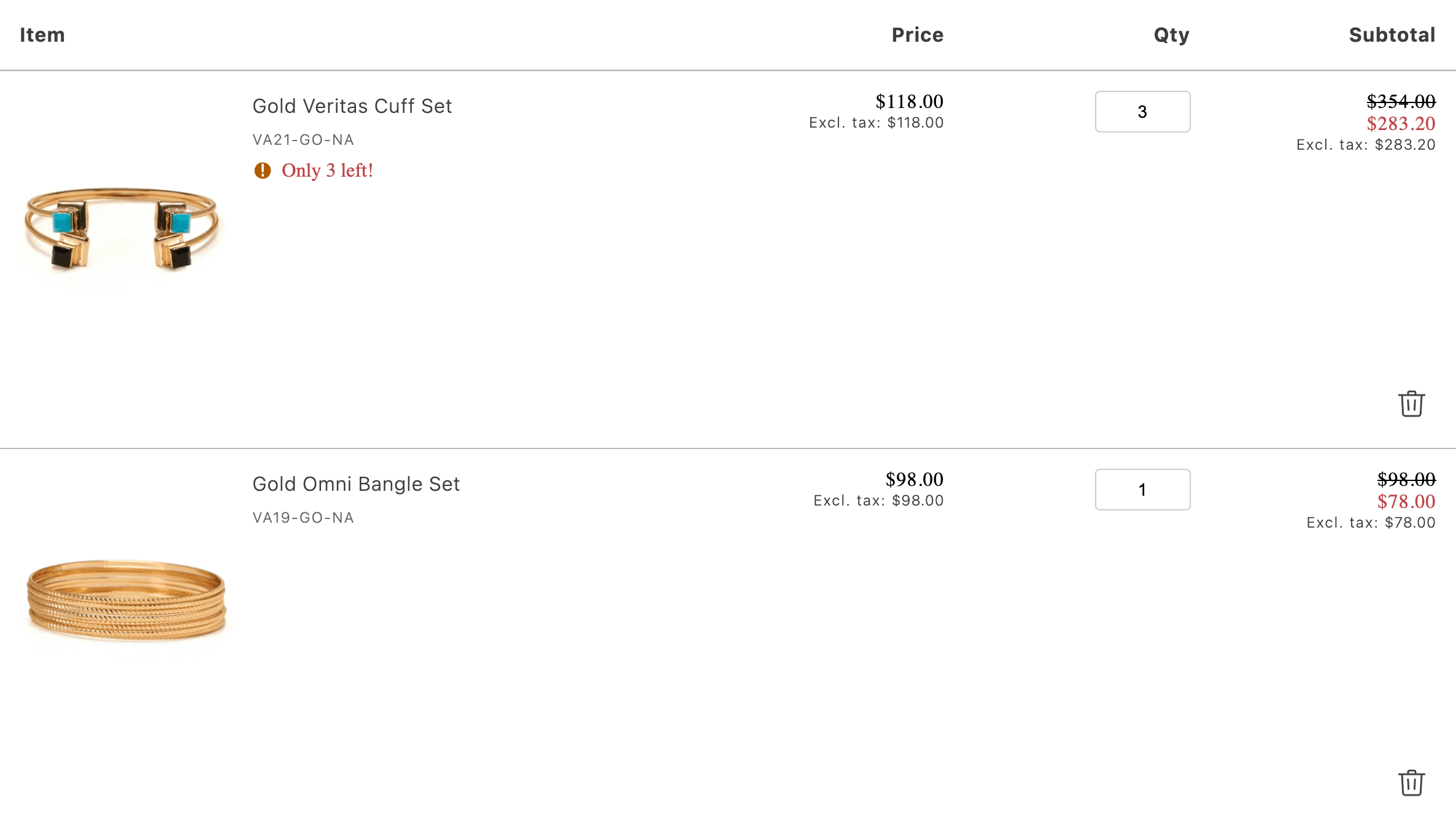Click the Item column header
The image size is (1456, 827).
42,35
